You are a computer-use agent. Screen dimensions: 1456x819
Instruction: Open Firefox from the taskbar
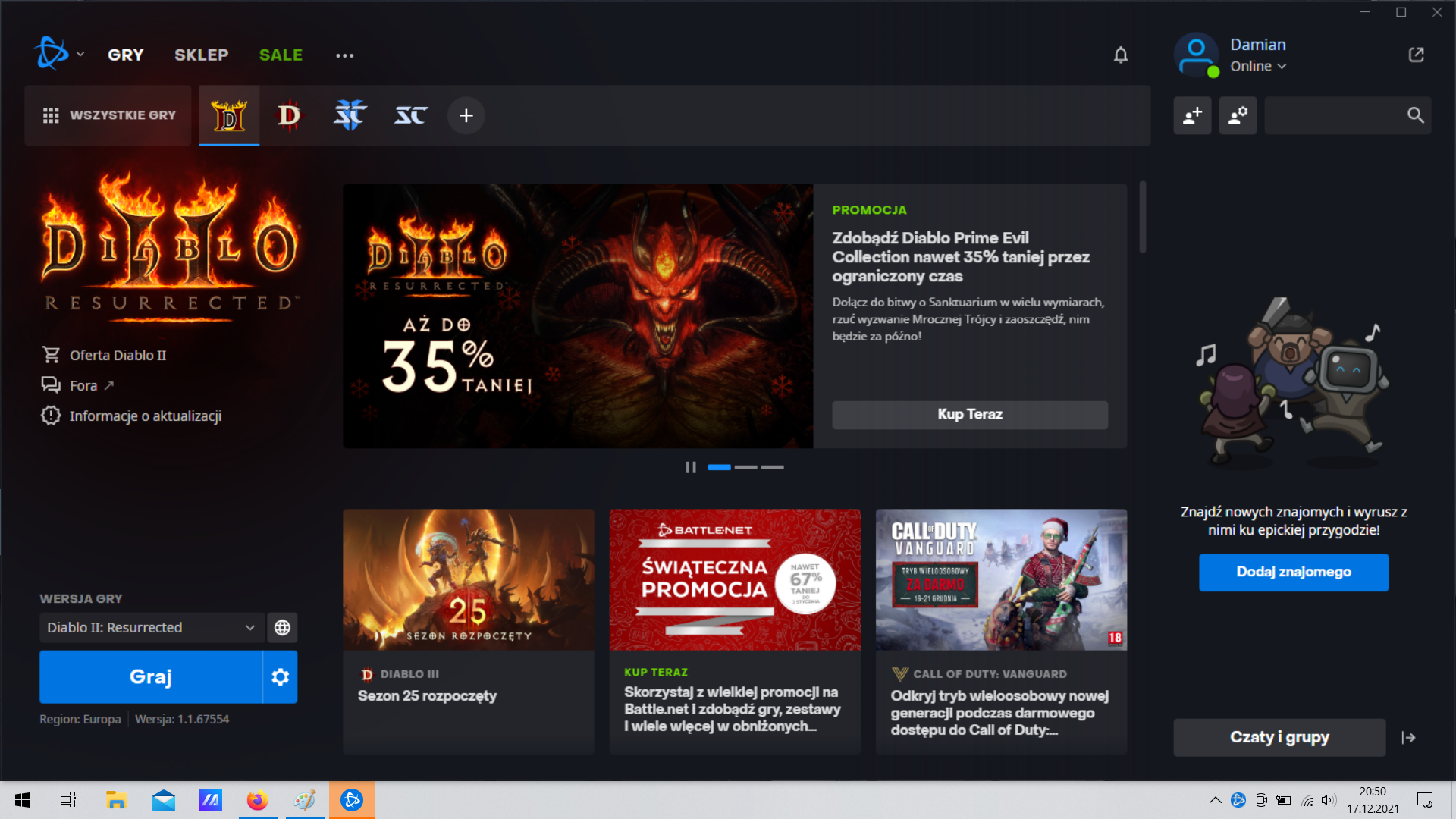point(257,800)
